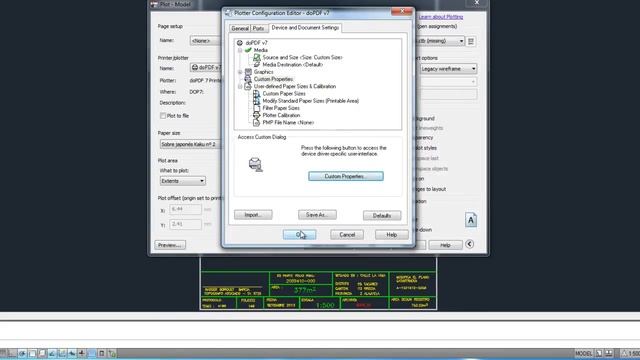Screen dimensions: 640x360
Task: Enable Plot to file checkbox
Action: tap(163, 116)
